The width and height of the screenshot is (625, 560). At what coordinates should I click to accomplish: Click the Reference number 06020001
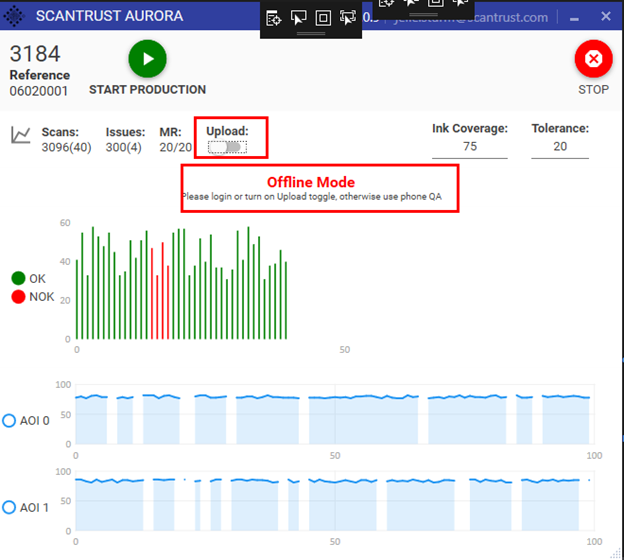[x=39, y=91]
